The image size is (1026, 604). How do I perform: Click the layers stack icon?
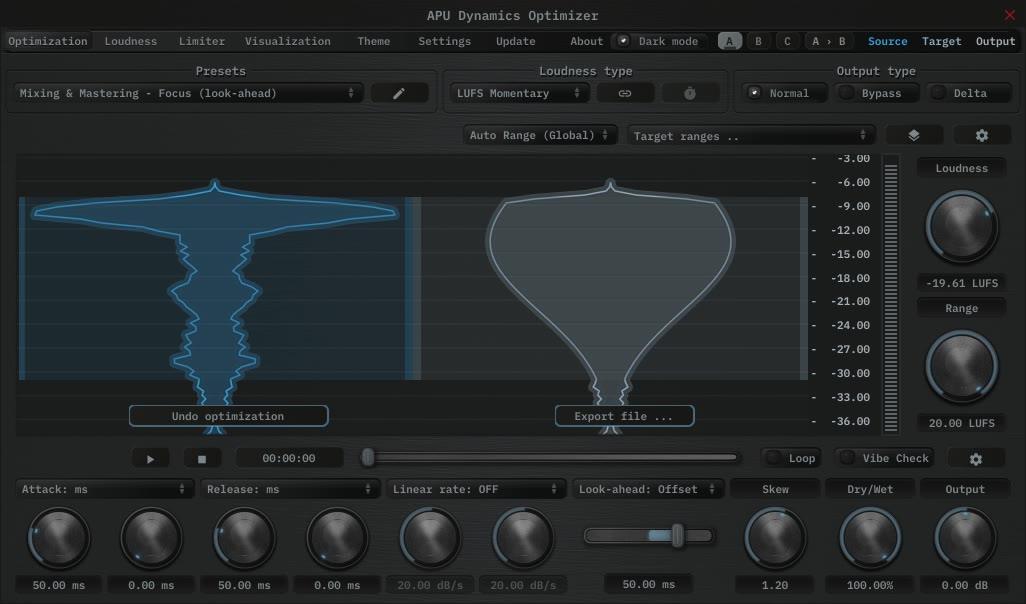(x=914, y=135)
